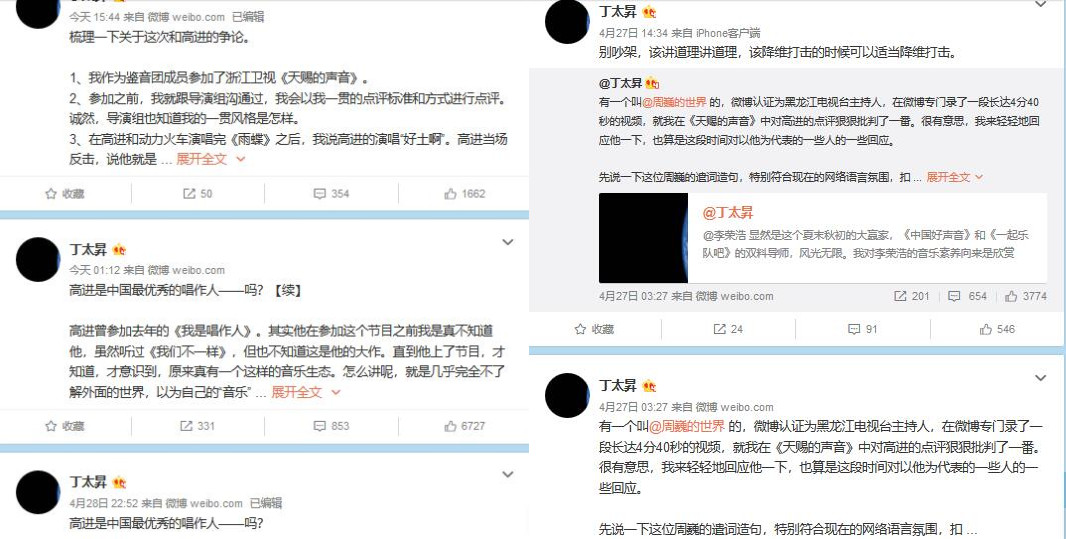Image resolution: width=1066 pixels, height=539 pixels.
Task: Open the quoted post's black thumbnail image
Action: (643, 238)
